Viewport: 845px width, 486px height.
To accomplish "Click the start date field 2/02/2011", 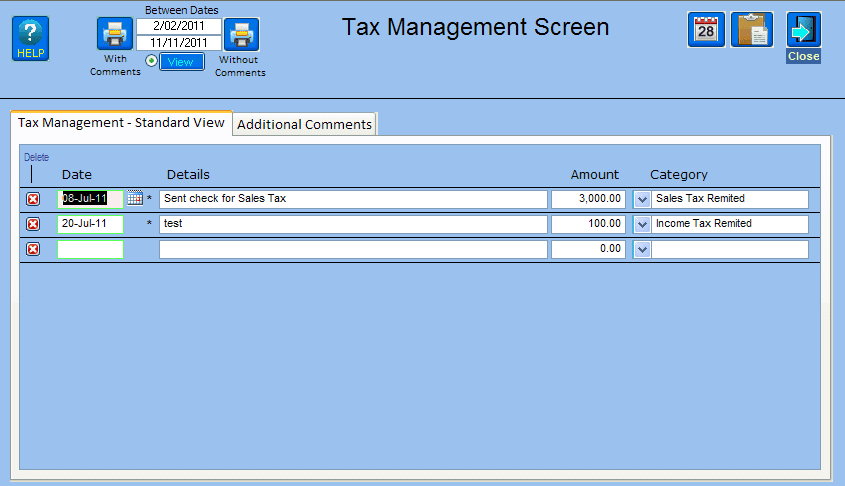I will 179,26.
